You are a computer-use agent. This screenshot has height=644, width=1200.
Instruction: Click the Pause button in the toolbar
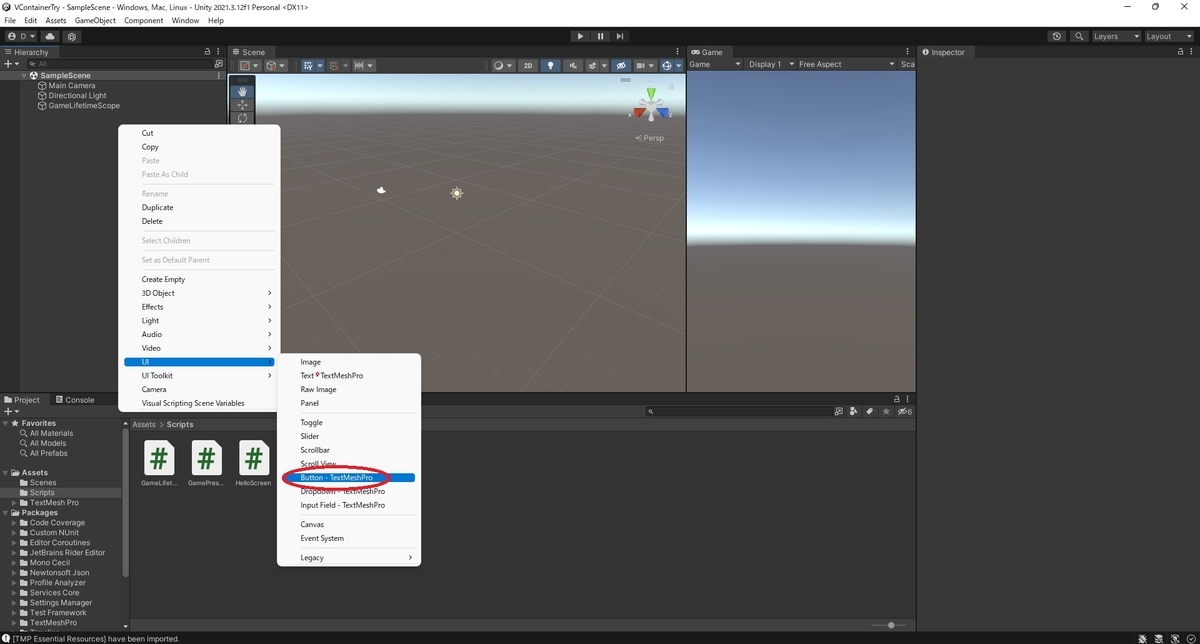[x=600, y=36]
